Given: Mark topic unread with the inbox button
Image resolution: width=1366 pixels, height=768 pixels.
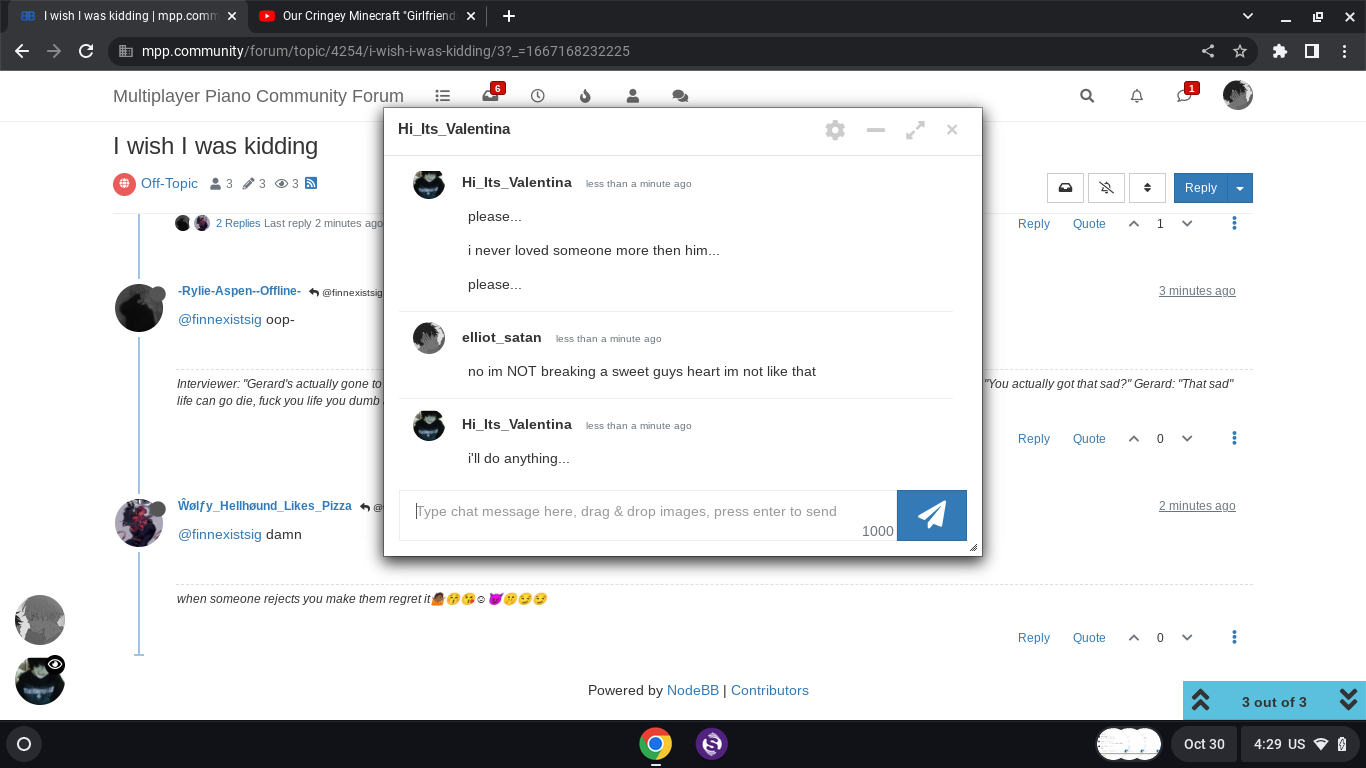Looking at the screenshot, I should pyautogui.click(x=1066, y=188).
